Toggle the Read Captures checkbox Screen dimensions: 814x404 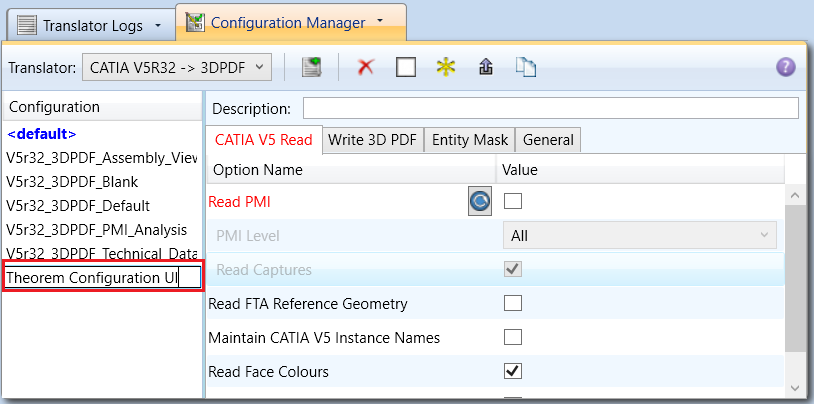point(513,269)
